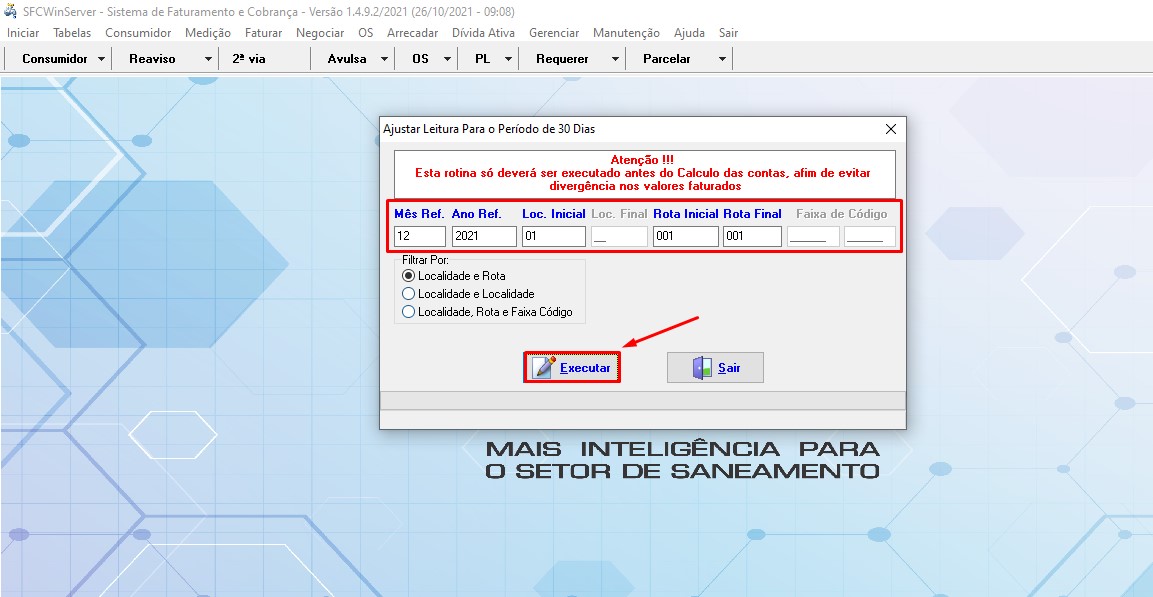Open the Faturar menu

(x=263, y=33)
